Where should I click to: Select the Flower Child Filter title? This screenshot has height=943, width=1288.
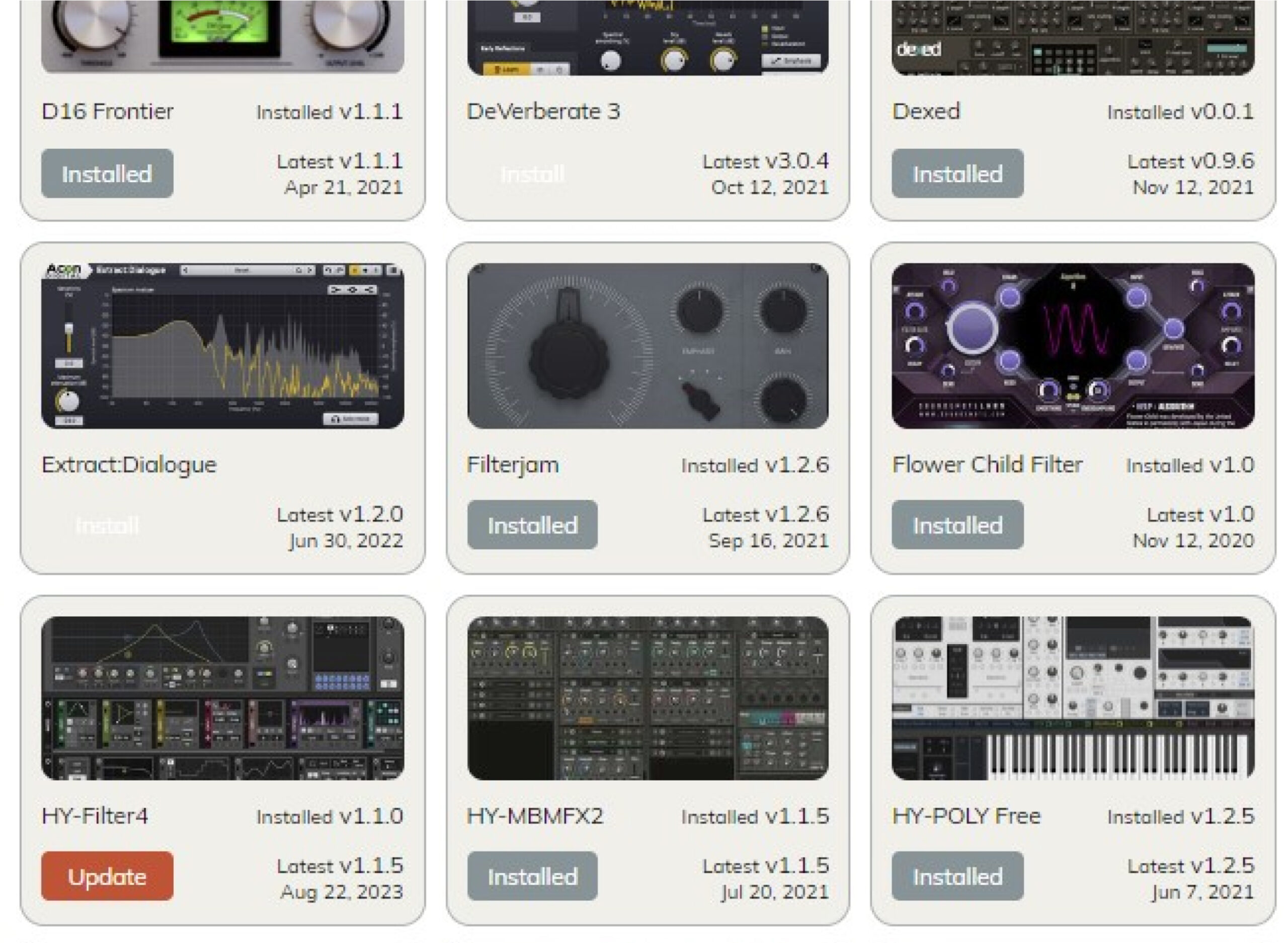click(x=987, y=464)
